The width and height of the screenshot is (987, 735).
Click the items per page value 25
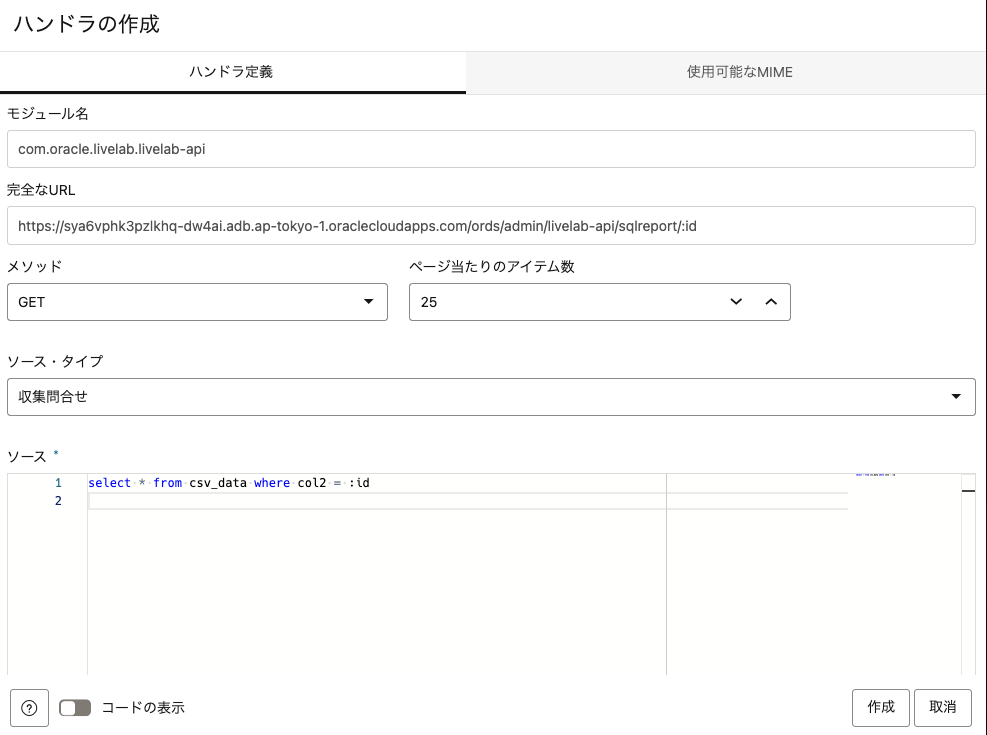click(x=429, y=303)
